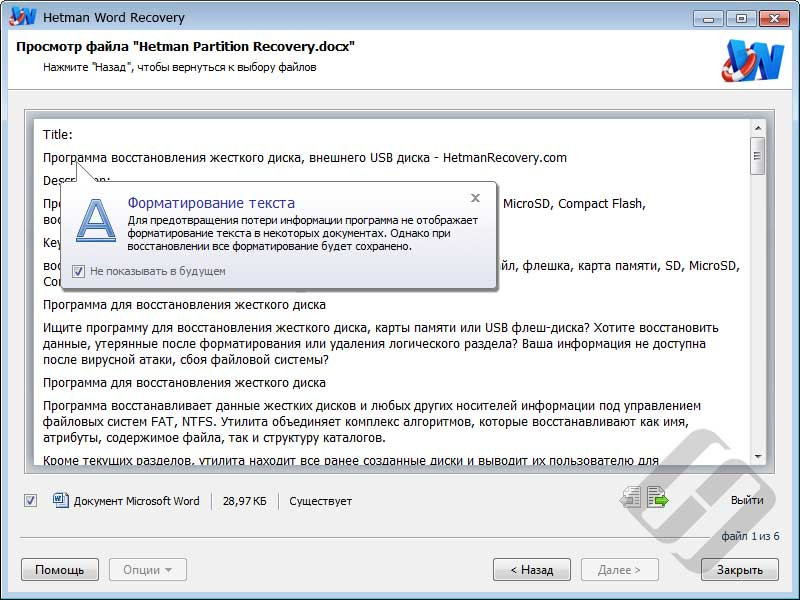Go back with the '< Назад' button
Screen dimensions: 800x600
coord(532,570)
